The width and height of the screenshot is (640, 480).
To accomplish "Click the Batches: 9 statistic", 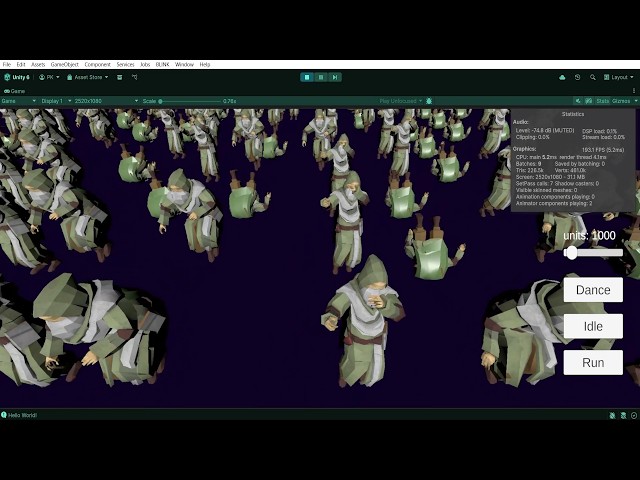I will click(529, 164).
